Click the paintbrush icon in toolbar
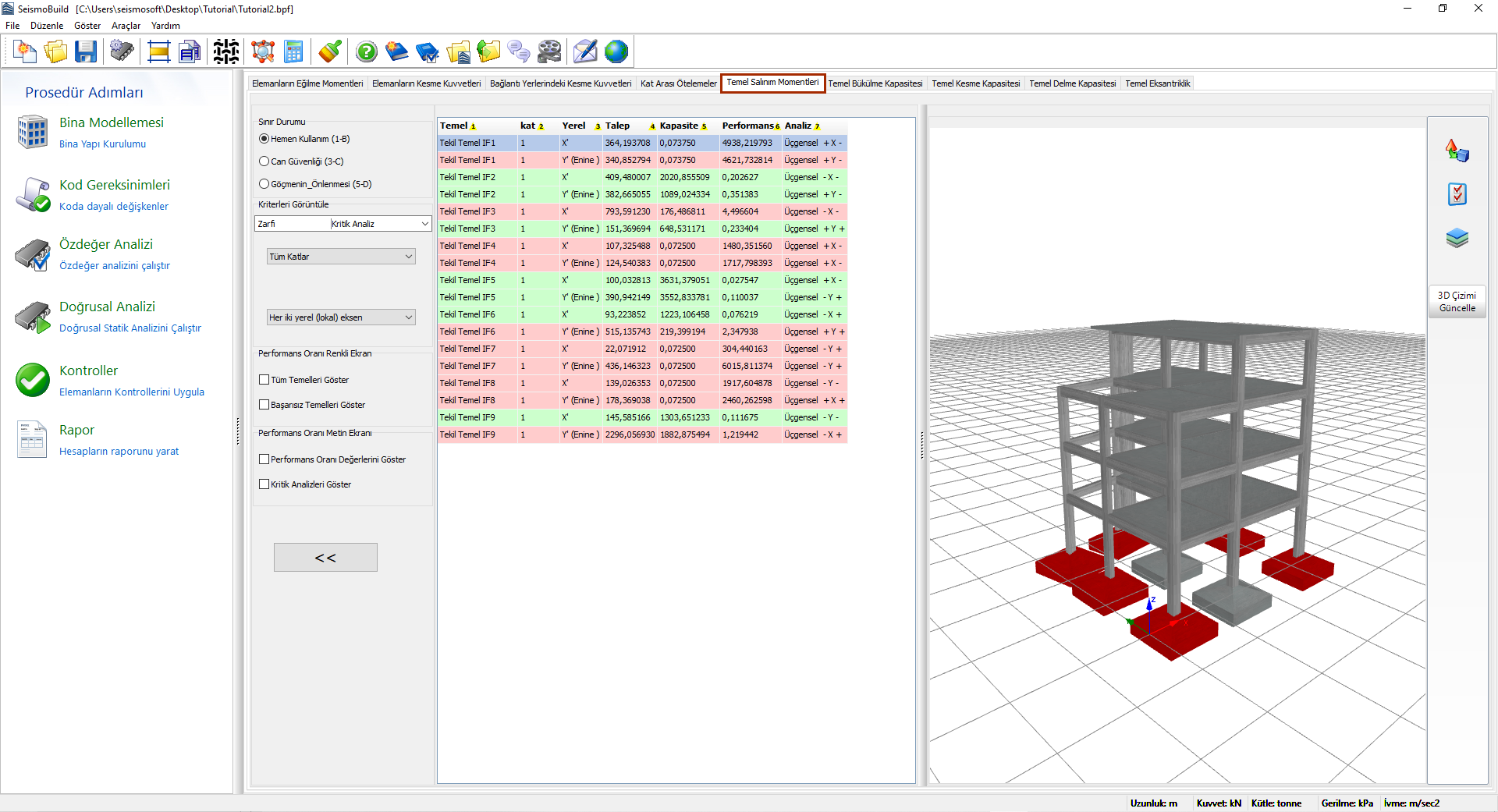This screenshot has height=812, width=1498. pyautogui.click(x=330, y=52)
